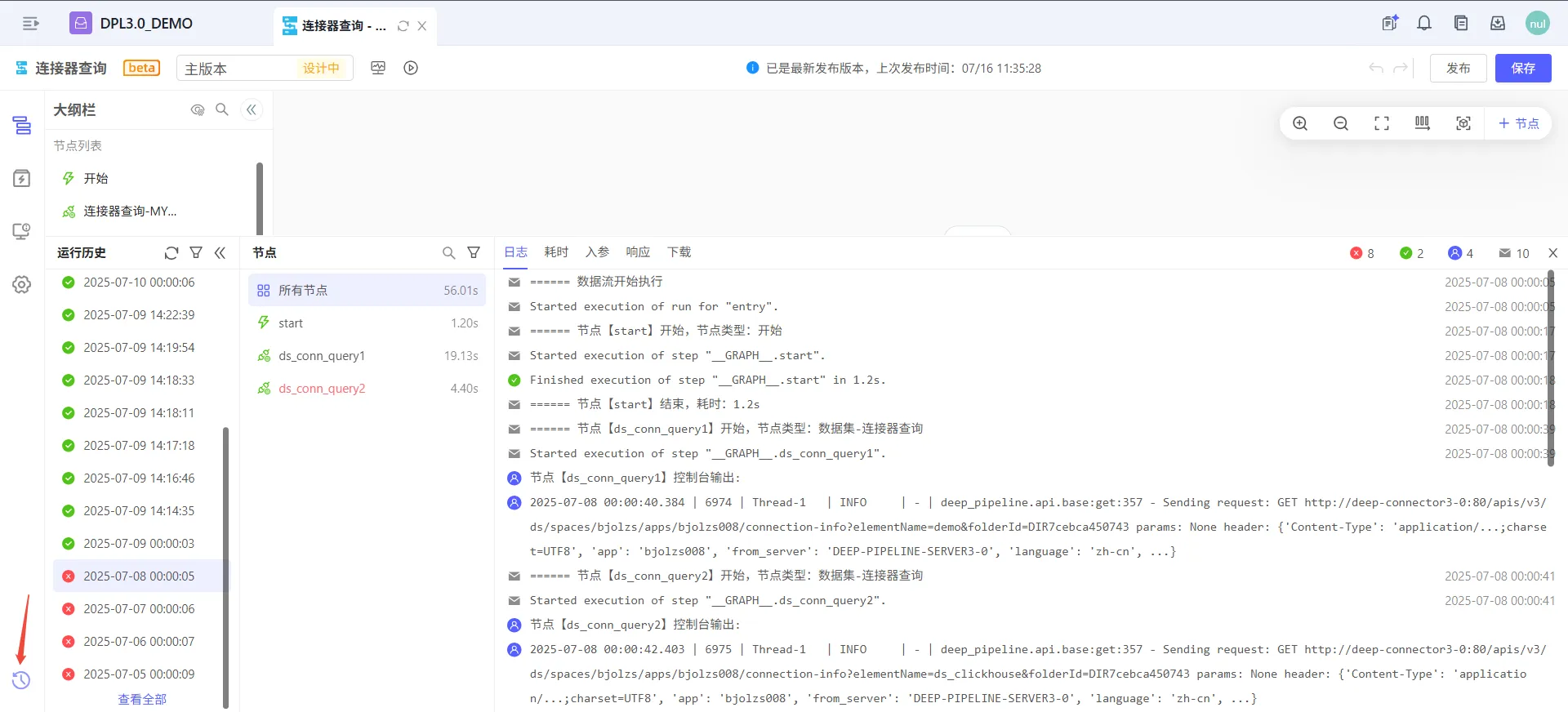Select run 2025-07-09 14:22:39
Screen dimensions: 1568x712
point(139,314)
